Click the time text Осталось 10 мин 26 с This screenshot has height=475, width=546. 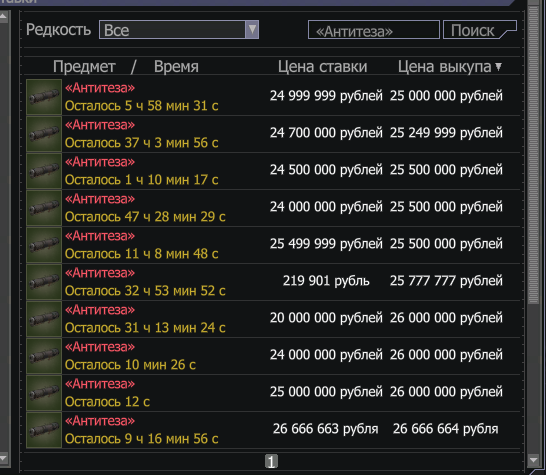click(x=130, y=365)
